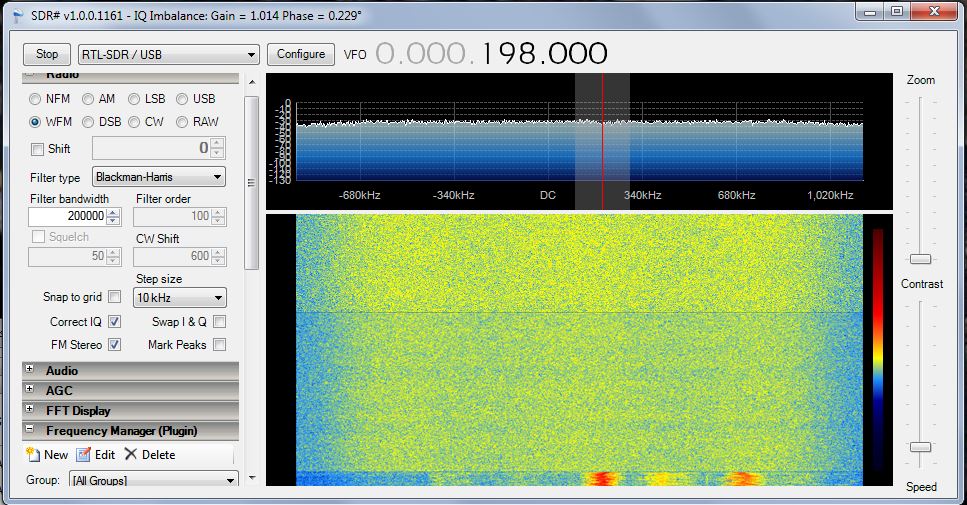Expand the Audio panel section

[x=29, y=371]
